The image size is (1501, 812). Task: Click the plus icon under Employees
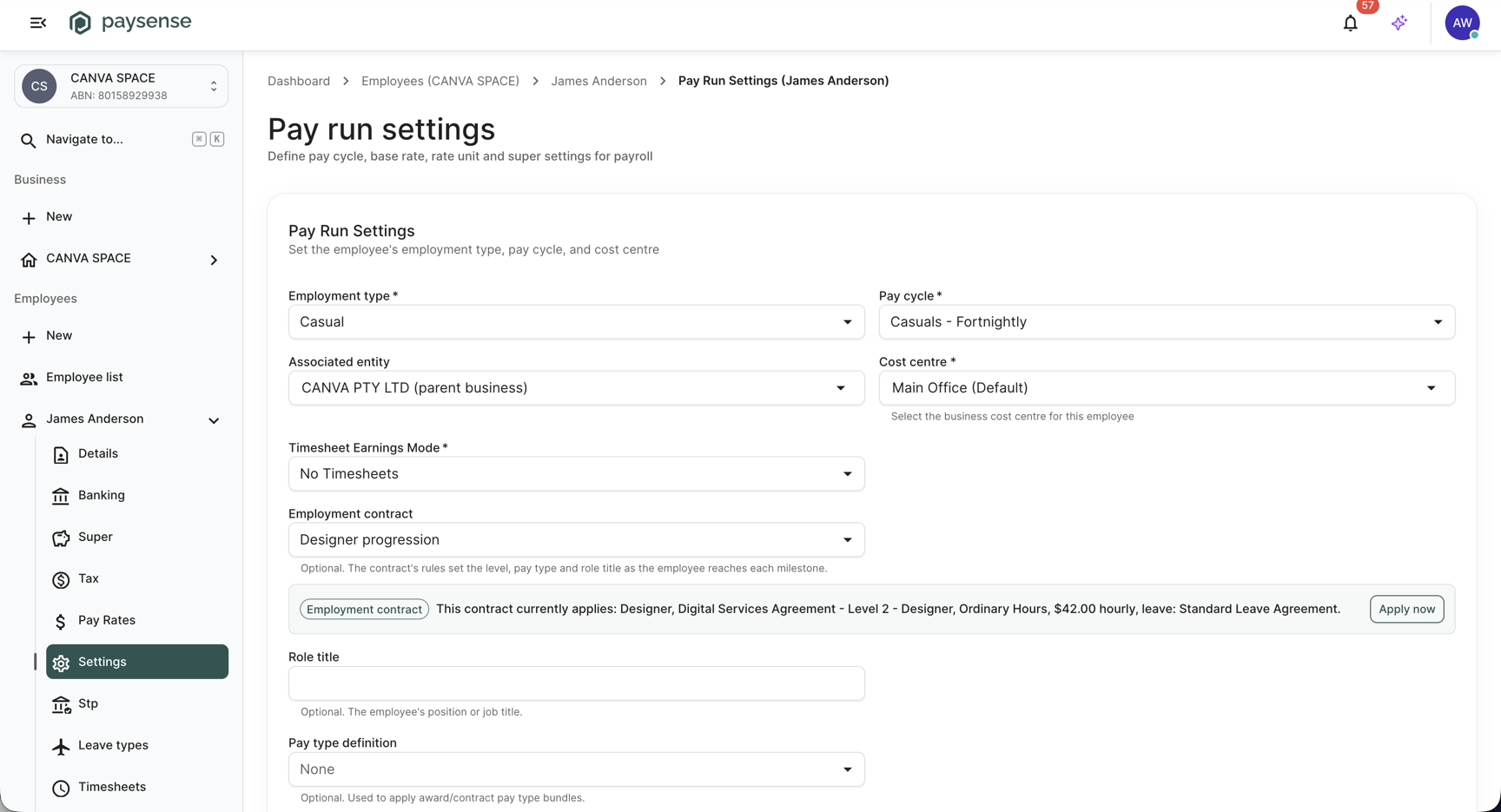[29, 336]
